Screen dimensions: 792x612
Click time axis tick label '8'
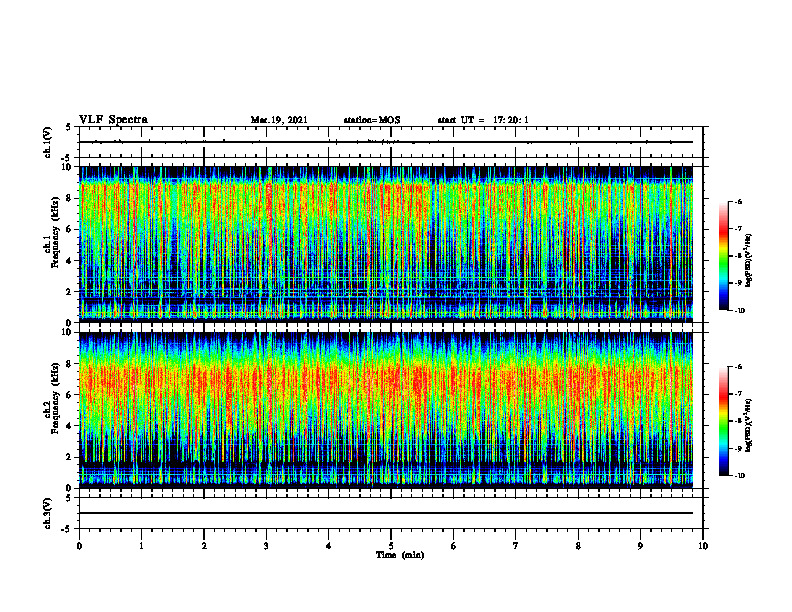click(x=578, y=546)
